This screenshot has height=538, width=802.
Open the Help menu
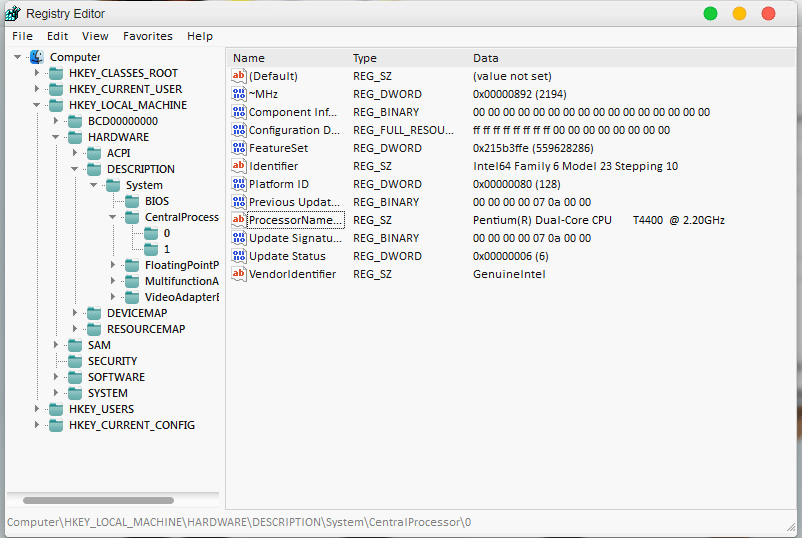click(200, 36)
